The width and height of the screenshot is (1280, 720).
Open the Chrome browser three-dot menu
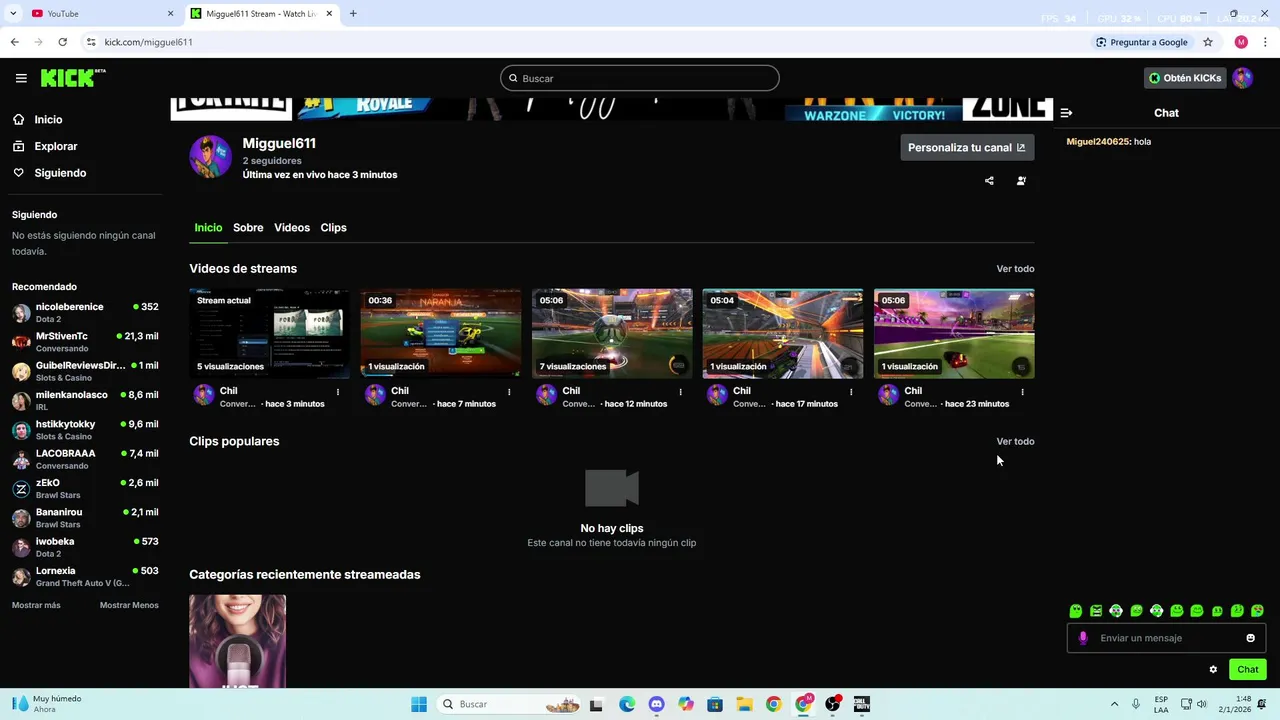(x=1266, y=42)
